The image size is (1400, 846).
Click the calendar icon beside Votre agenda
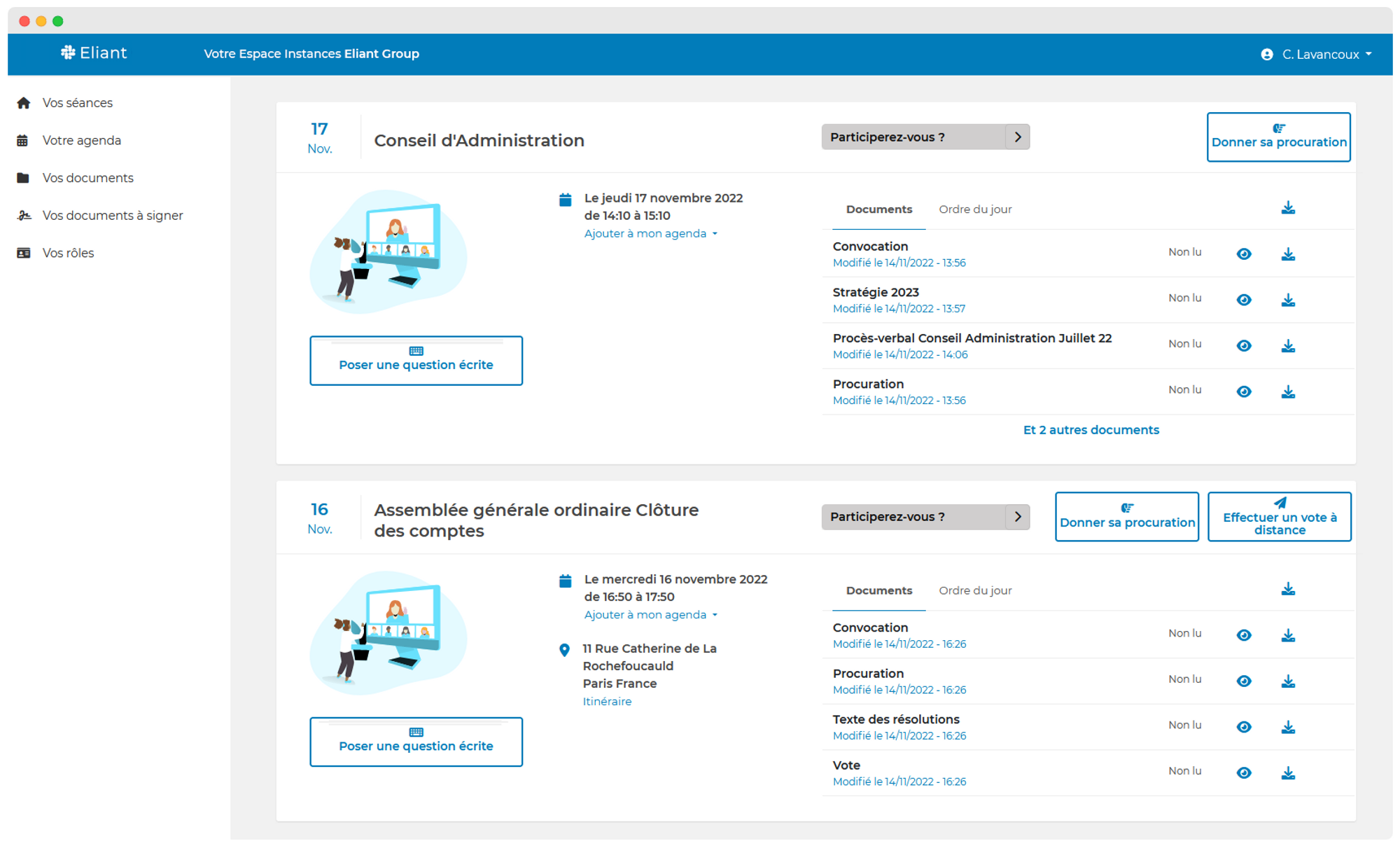pos(23,141)
